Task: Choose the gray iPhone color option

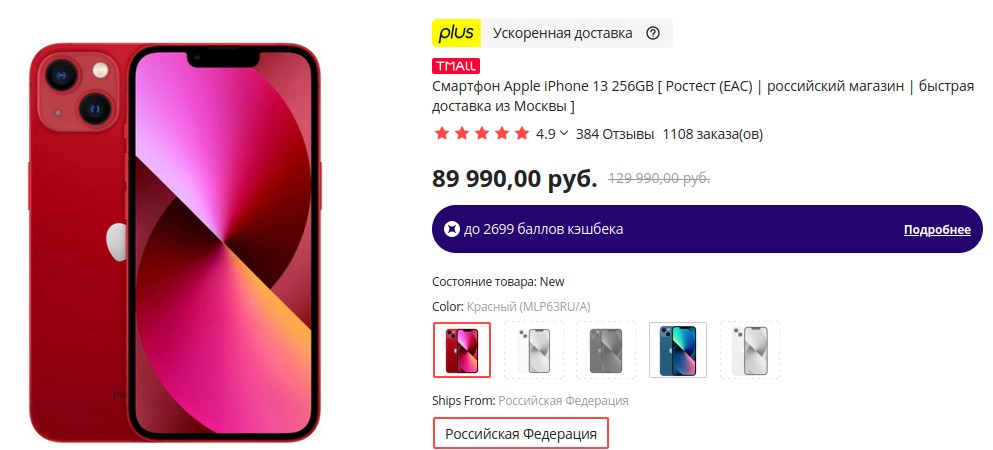Action: coord(606,350)
